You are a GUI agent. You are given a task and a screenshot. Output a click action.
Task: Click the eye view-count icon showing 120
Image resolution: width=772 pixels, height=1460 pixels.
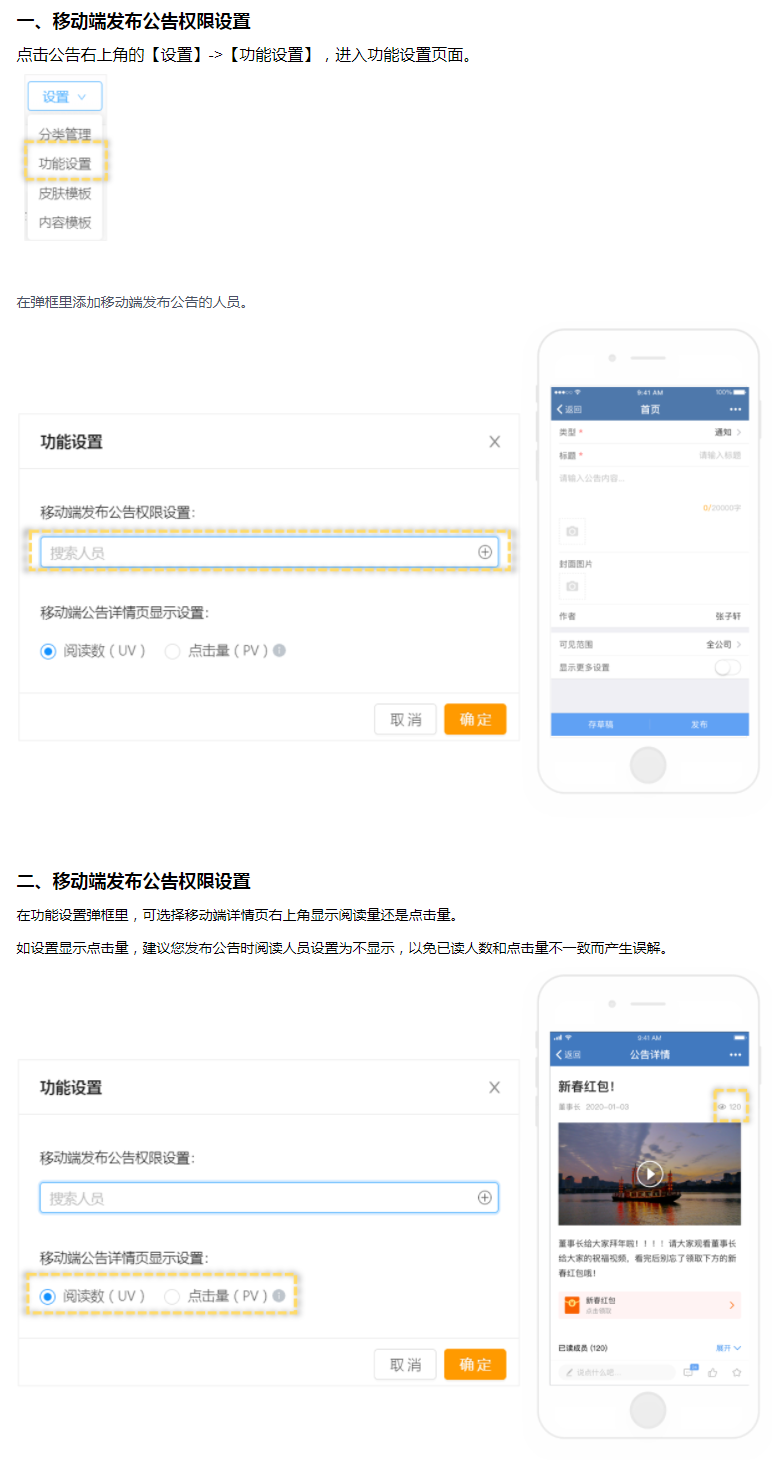pyautogui.click(x=722, y=1107)
